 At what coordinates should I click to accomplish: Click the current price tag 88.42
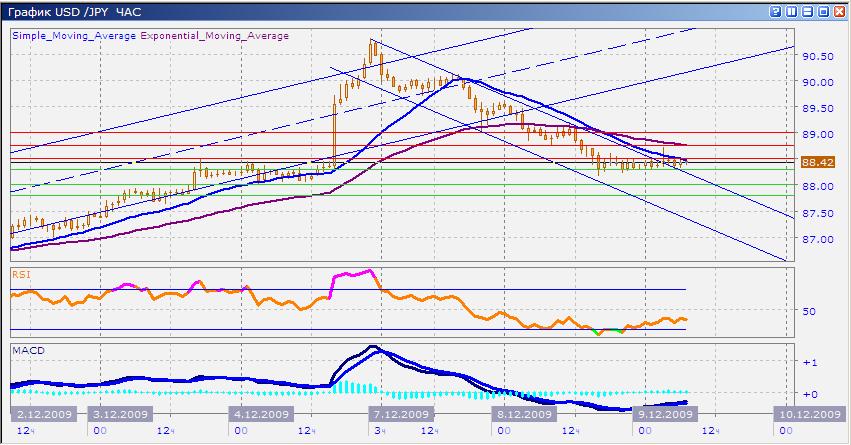[818, 160]
